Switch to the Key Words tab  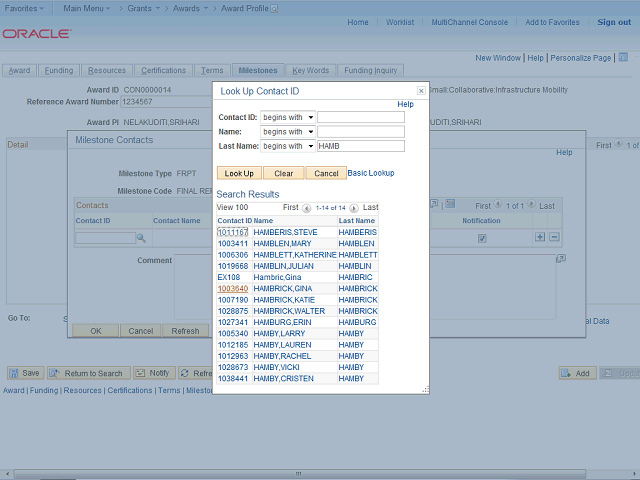coord(310,71)
